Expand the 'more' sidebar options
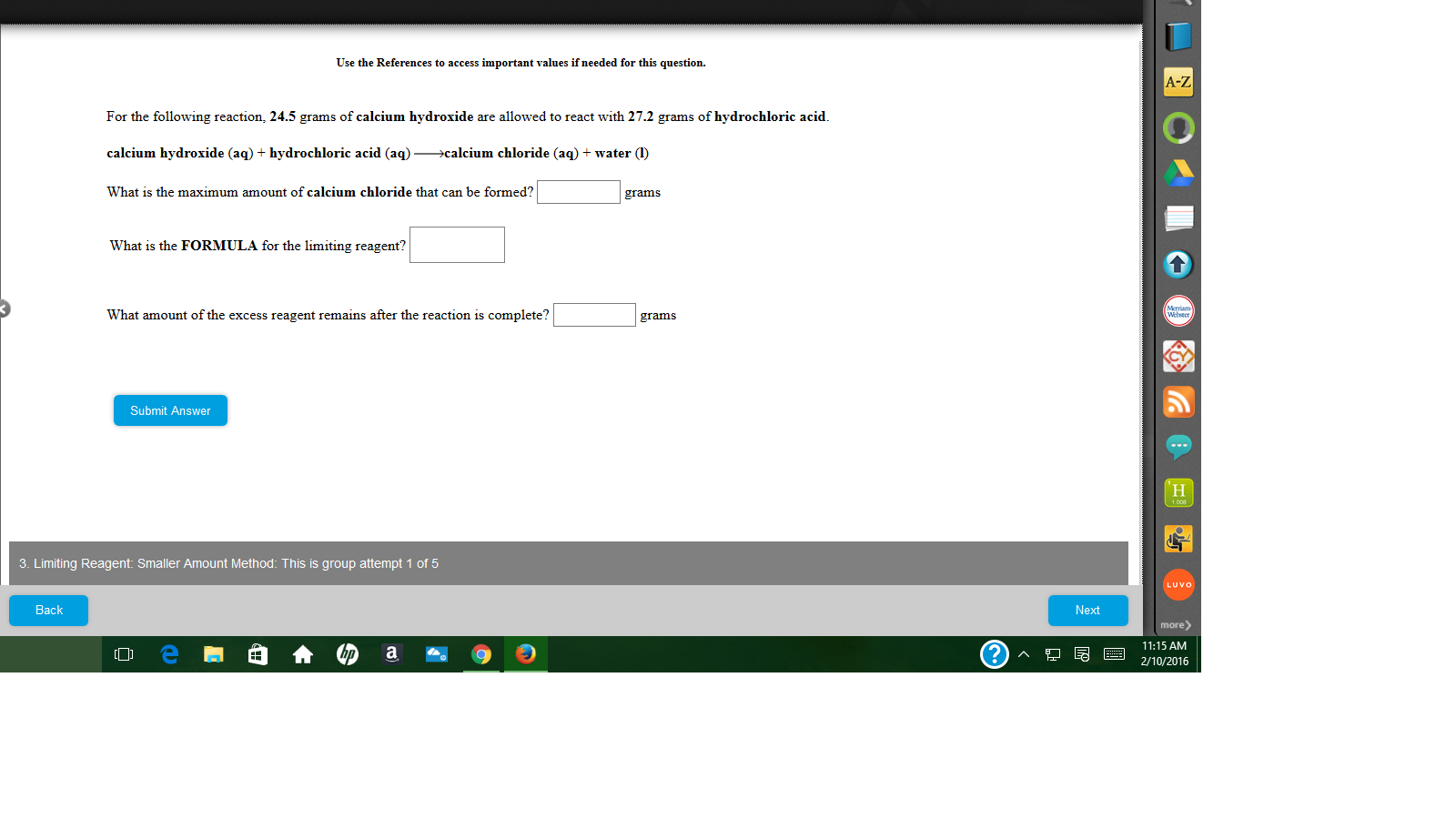 pyautogui.click(x=1176, y=624)
